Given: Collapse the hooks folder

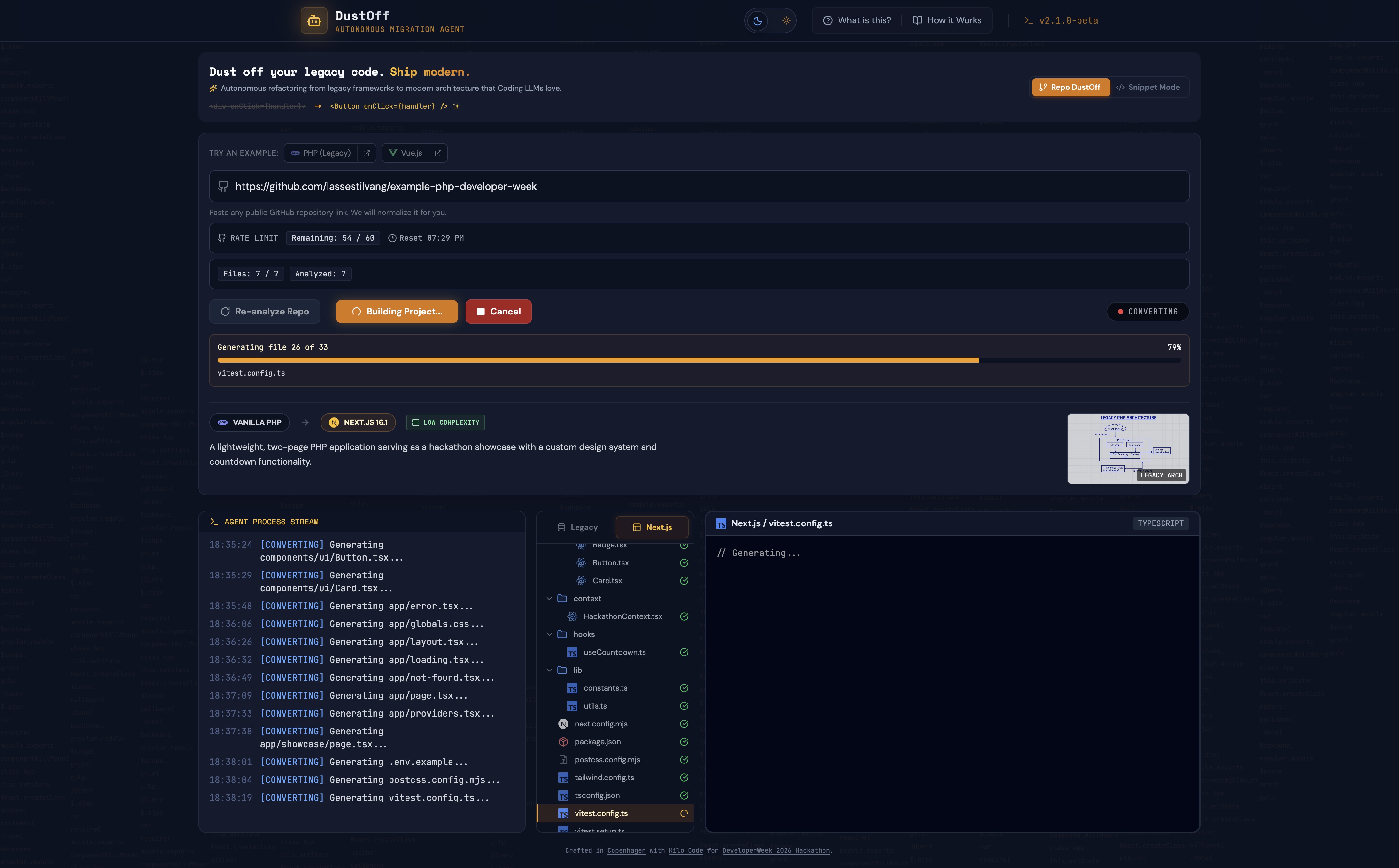Looking at the screenshot, I should click(549, 634).
